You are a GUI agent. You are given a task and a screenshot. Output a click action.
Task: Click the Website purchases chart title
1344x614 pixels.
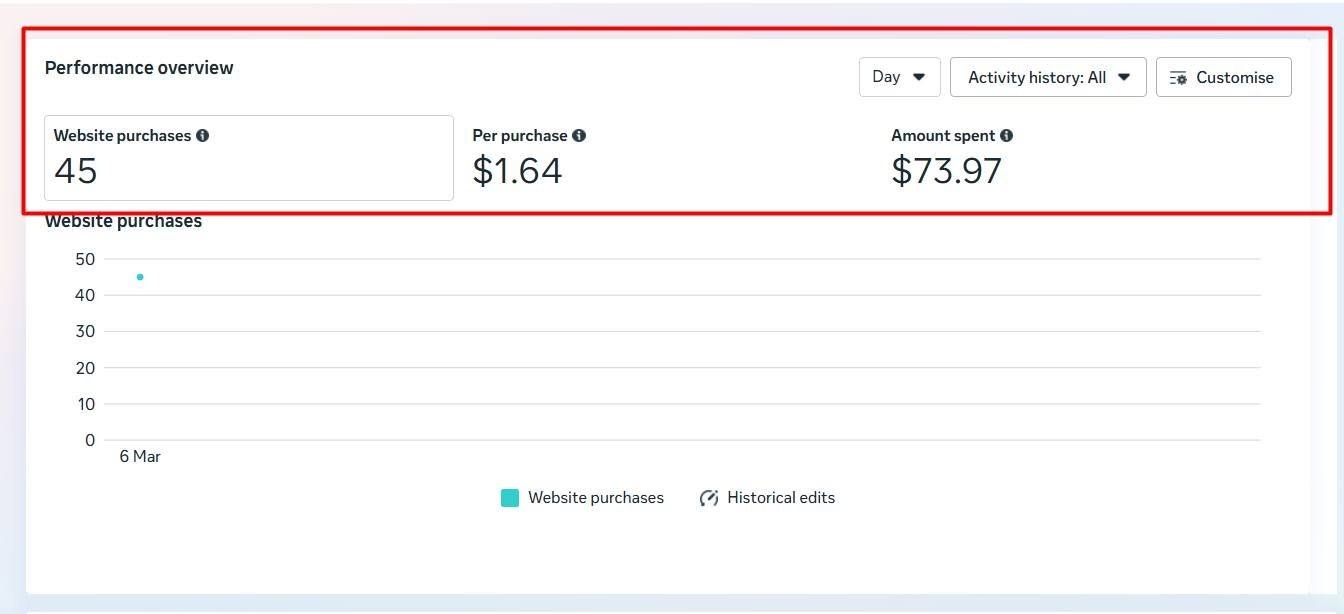[123, 221]
